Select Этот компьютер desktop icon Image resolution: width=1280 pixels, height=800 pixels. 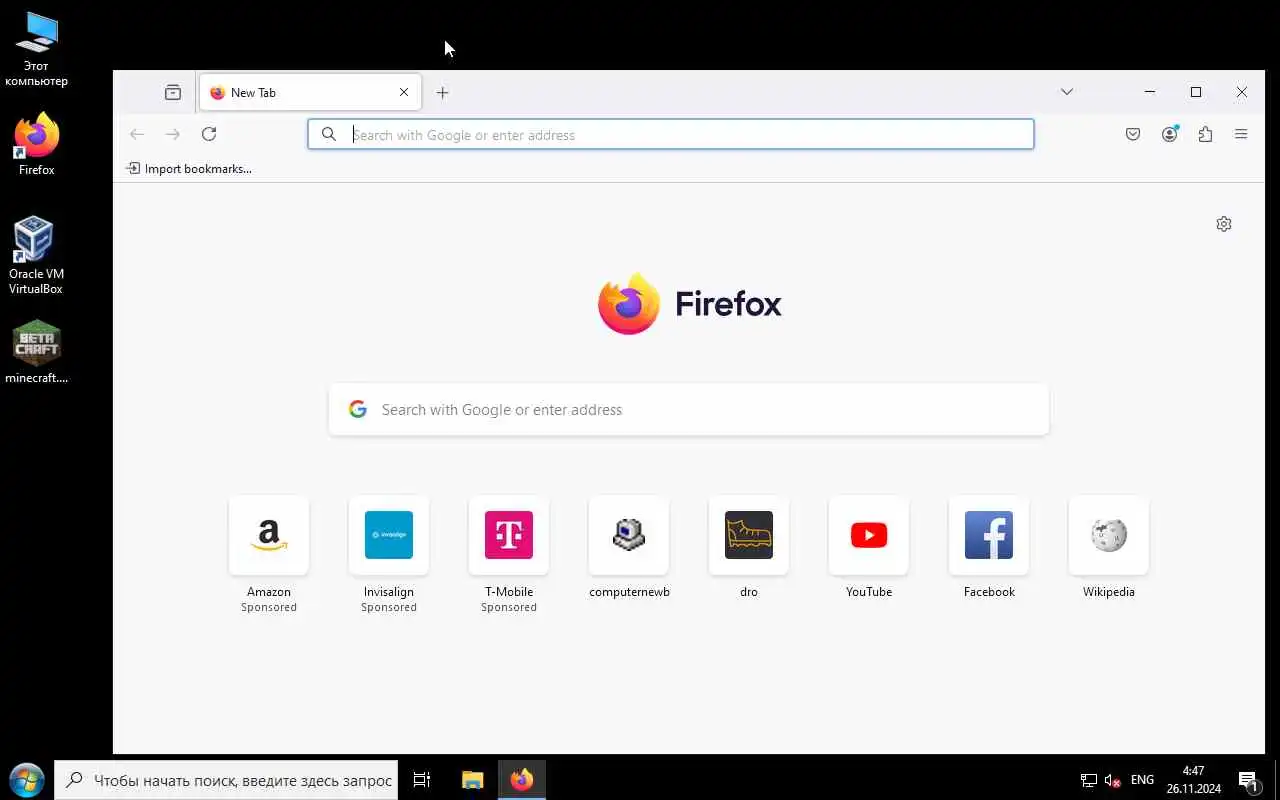point(37,50)
